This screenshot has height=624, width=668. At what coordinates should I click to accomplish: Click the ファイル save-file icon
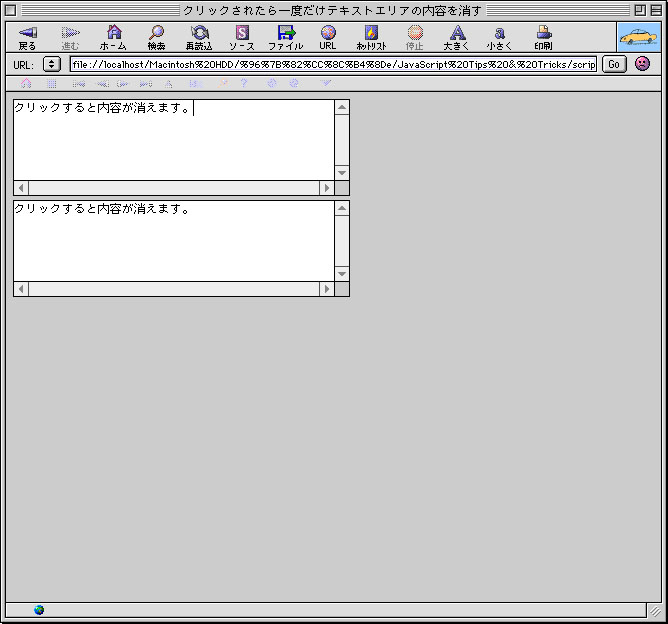[x=285, y=37]
